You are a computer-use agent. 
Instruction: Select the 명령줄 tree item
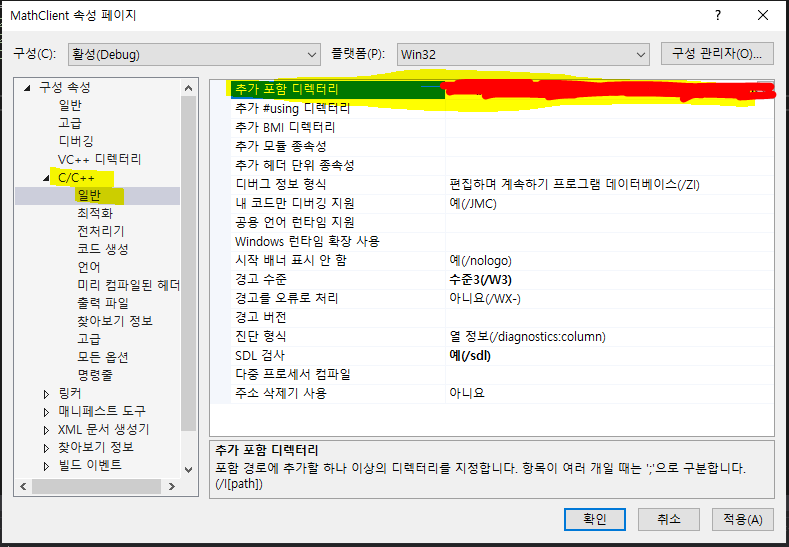tap(95, 375)
